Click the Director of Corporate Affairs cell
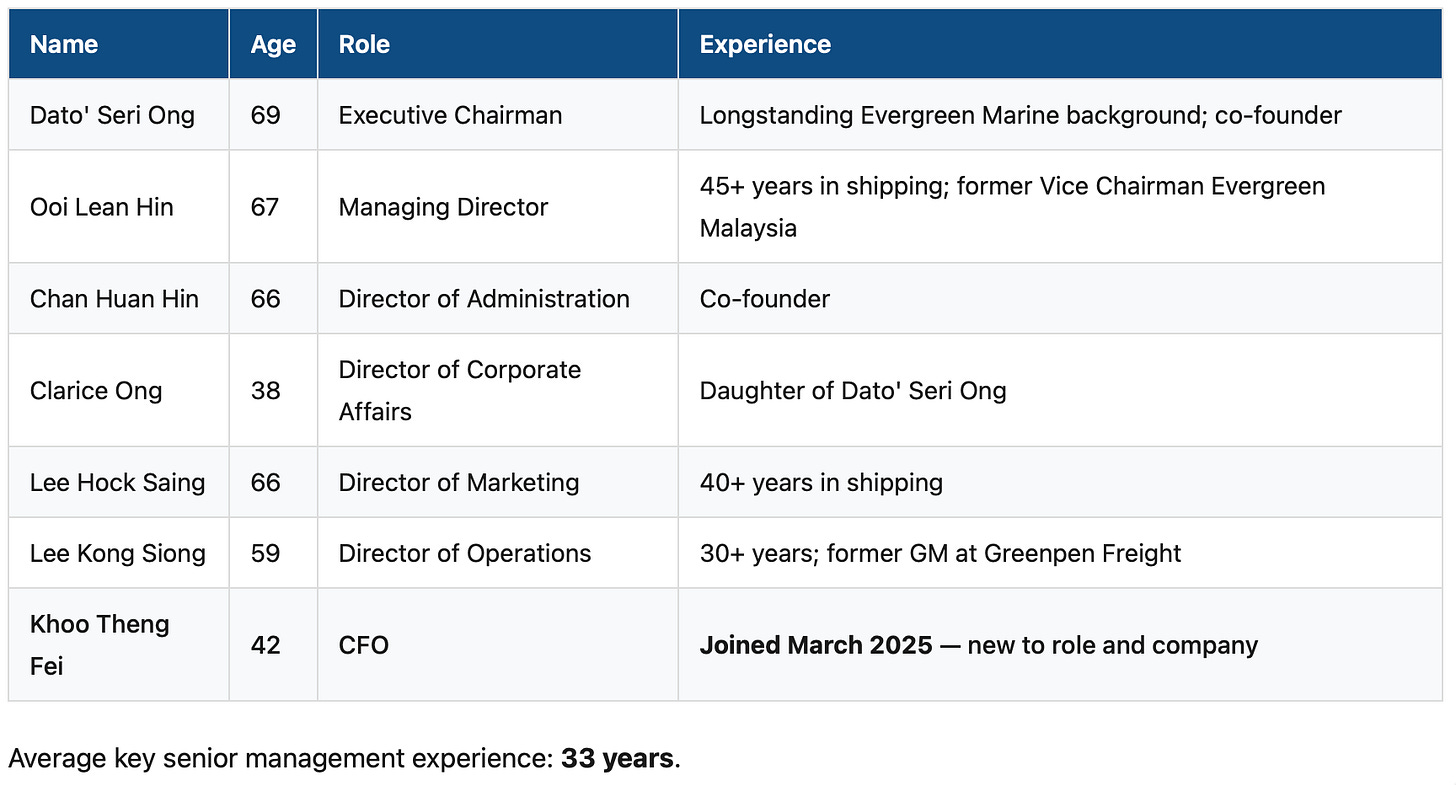 pos(497,390)
